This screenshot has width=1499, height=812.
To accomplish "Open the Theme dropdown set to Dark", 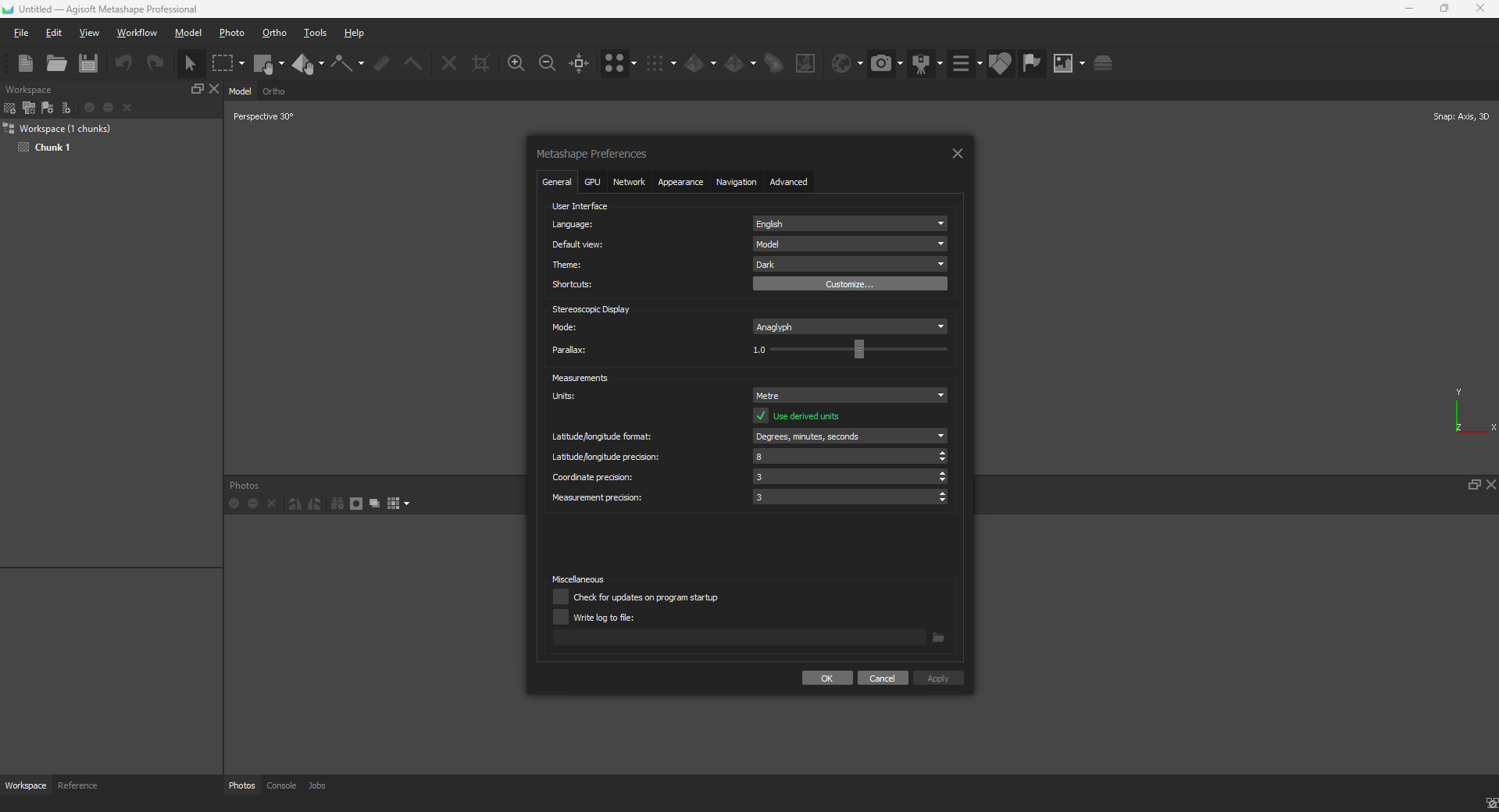I will (x=850, y=265).
